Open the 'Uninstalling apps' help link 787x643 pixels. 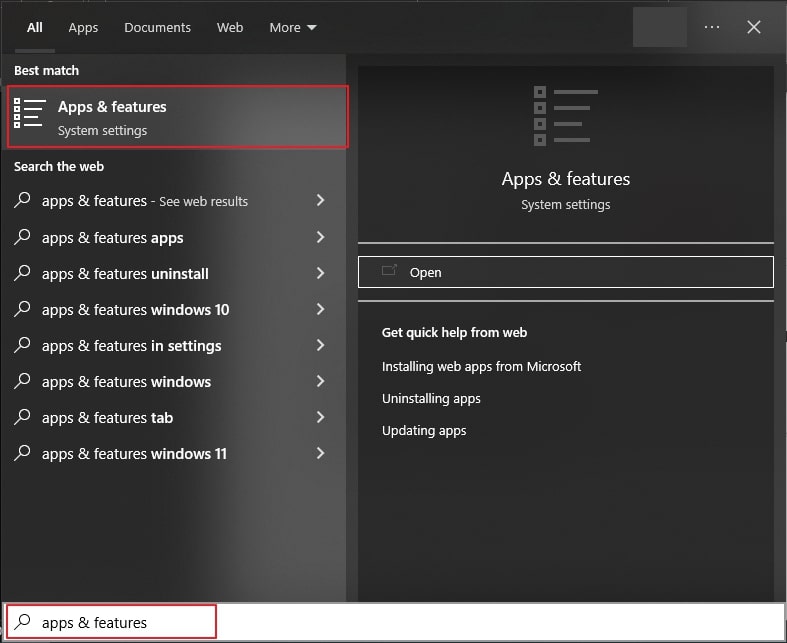[x=431, y=399]
